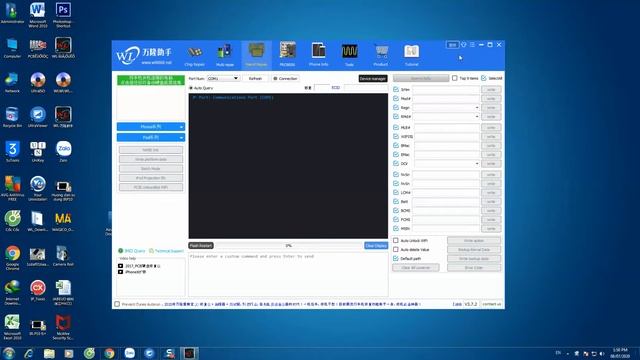Viewport: 640px width, 360px height.
Task: Launch UltraViewer from the desktop
Action: click(x=38, y=117)
